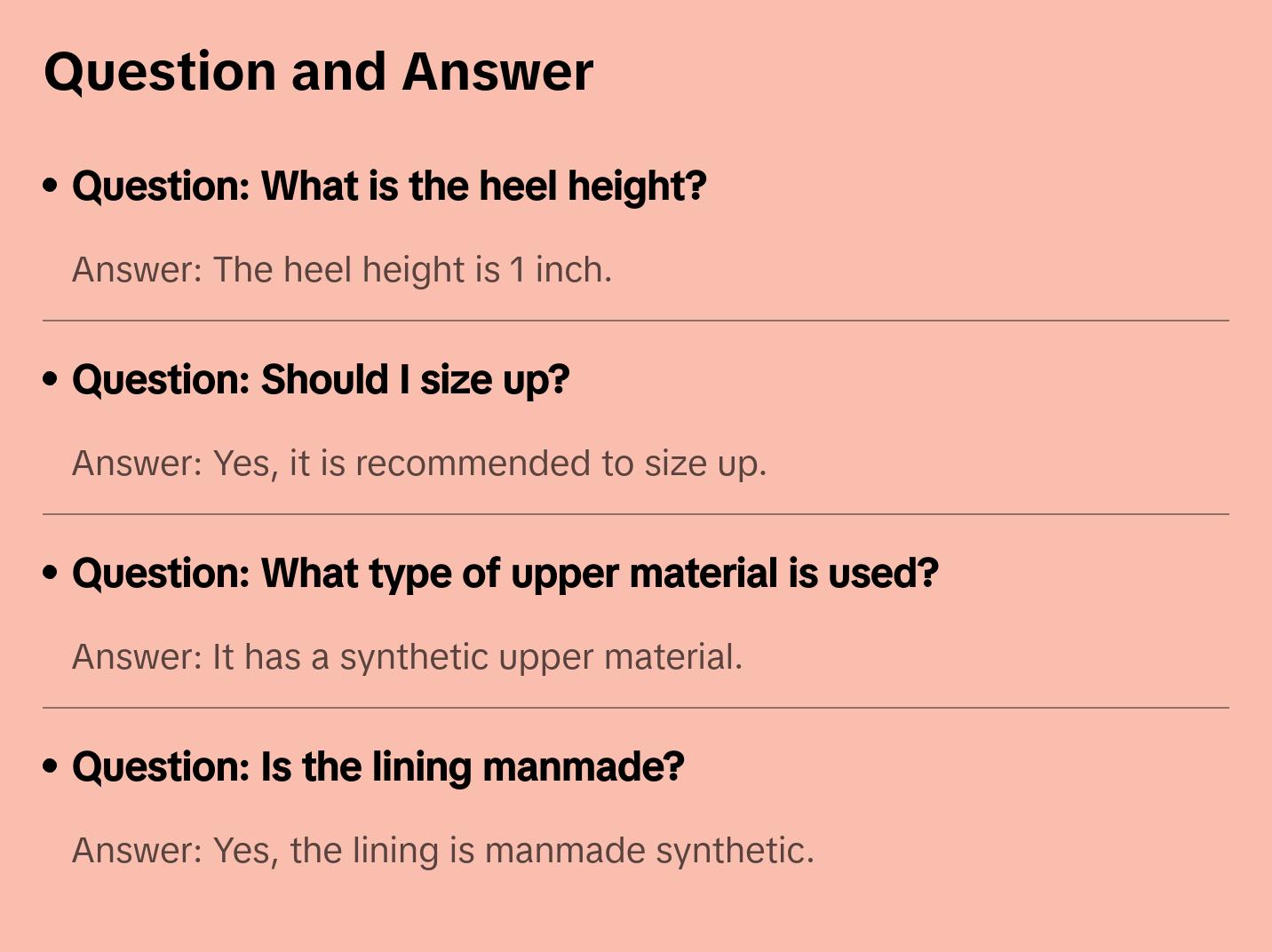Expand the "Should I size up?" question

(321, 380)
